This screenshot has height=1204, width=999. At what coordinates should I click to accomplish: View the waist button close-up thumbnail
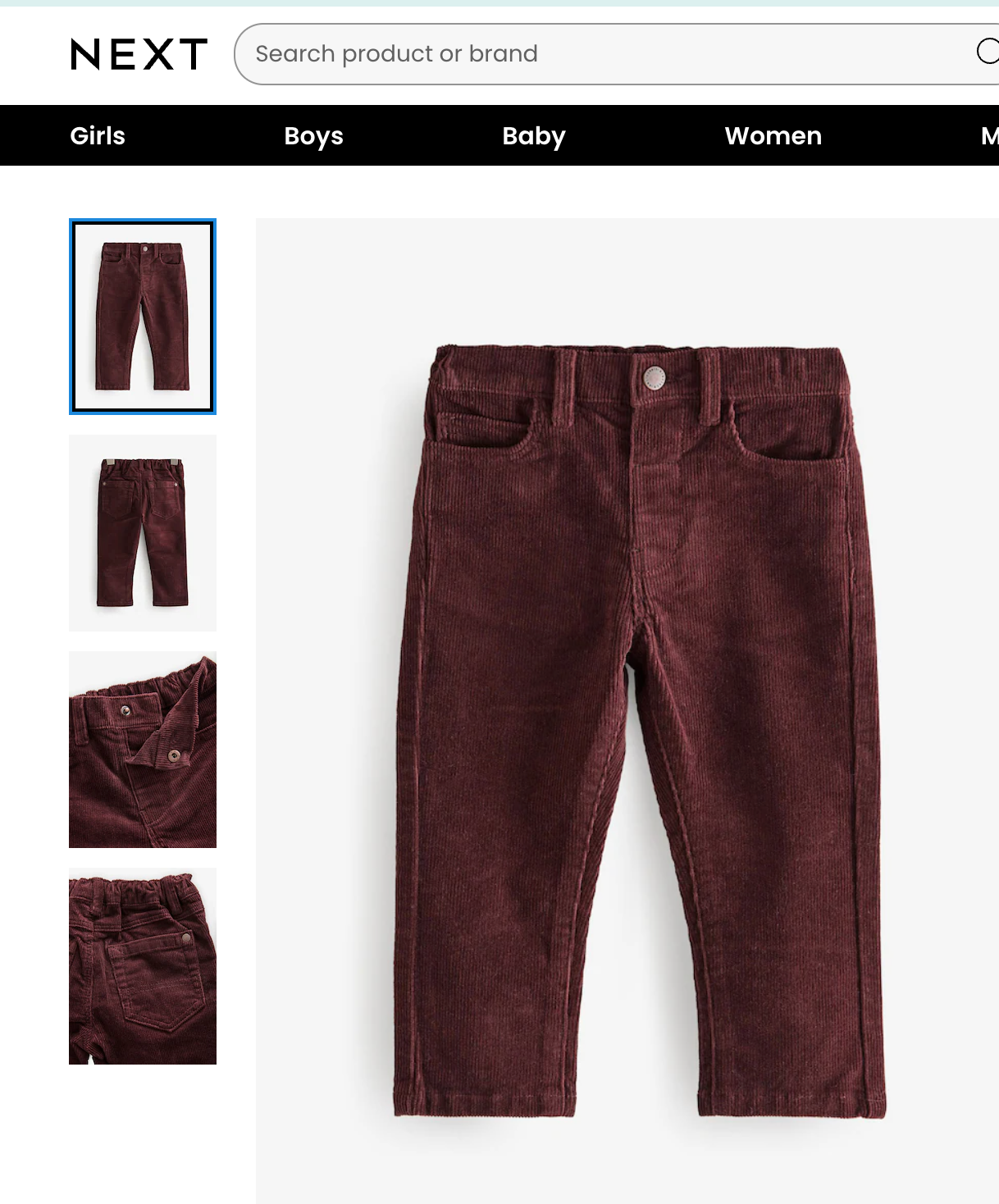click(143, 750)
